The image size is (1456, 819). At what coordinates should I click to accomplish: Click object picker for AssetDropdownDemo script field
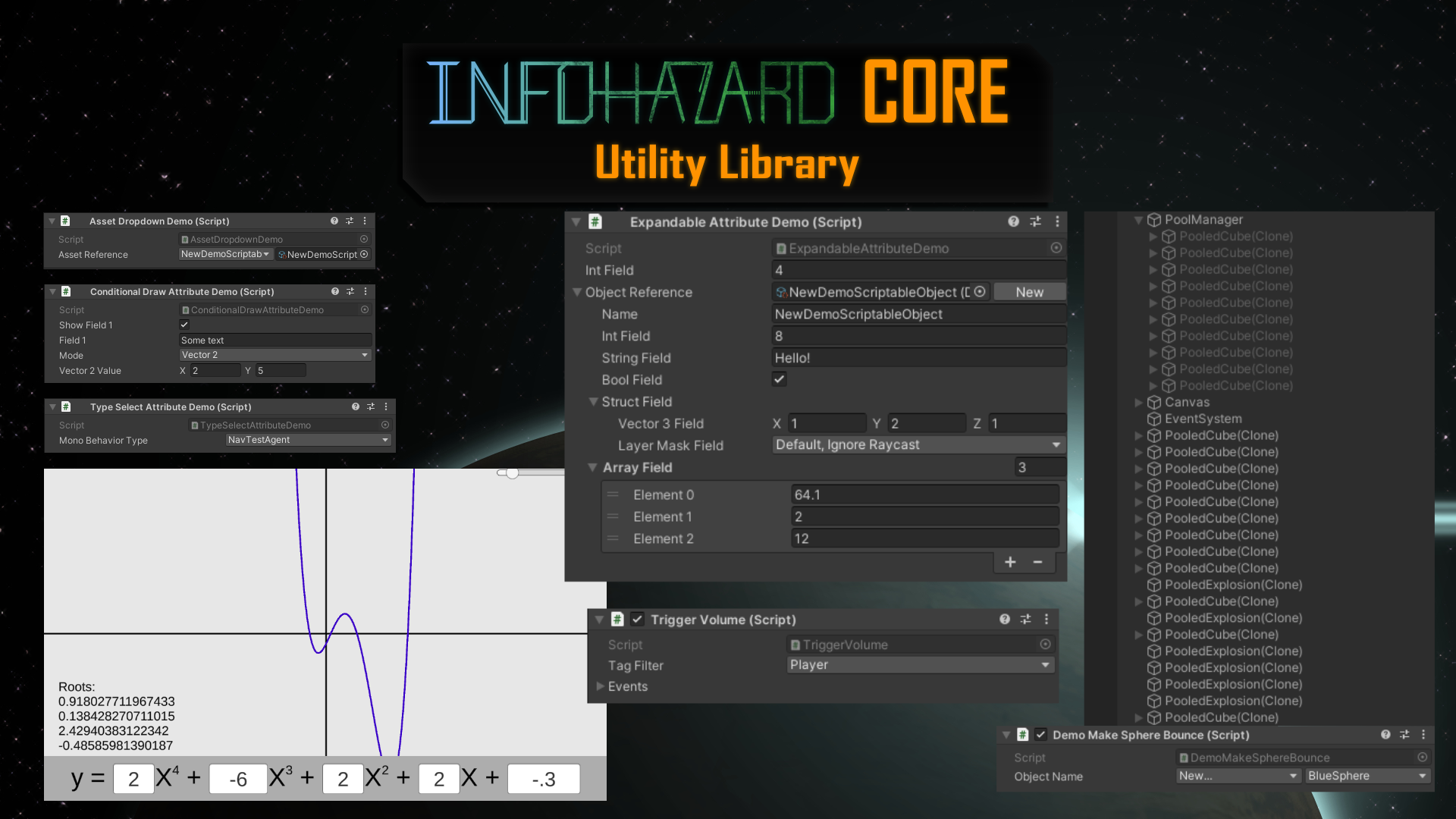(364, 239)
